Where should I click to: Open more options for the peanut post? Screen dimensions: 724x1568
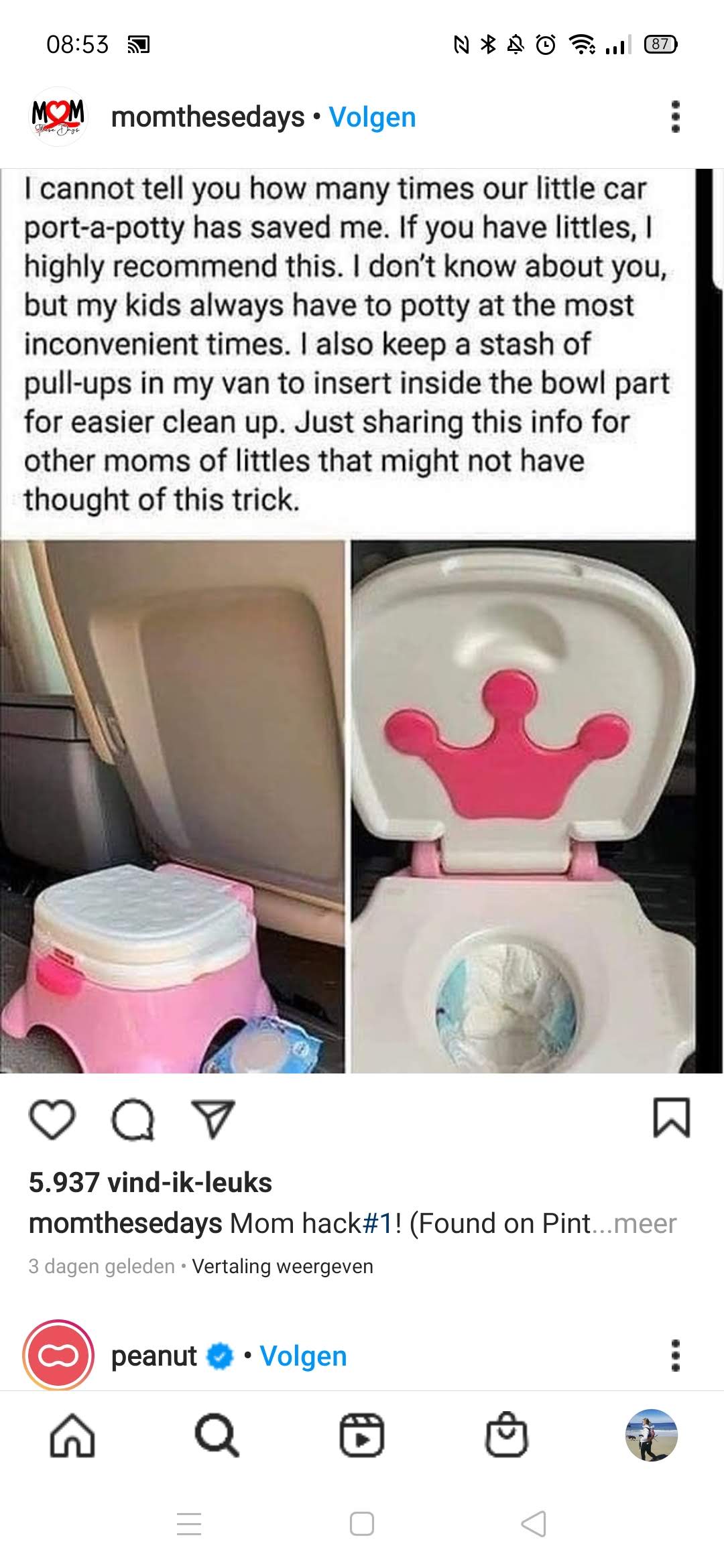[x=676, y=1356]
